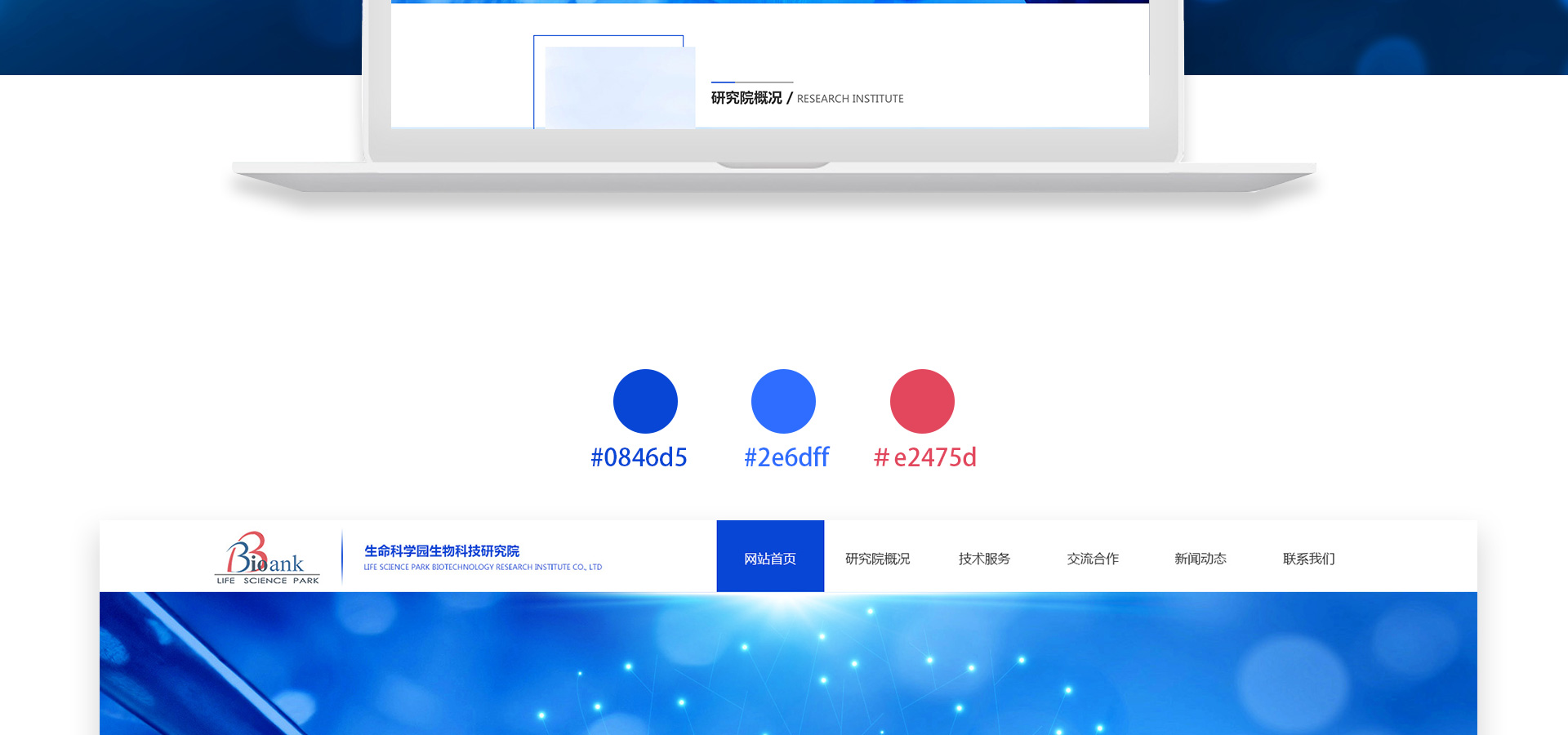The width and height of the screenshot is (1568, 735).
Task: Click the #2e6dff hex code label
Action: pos(786,457)
